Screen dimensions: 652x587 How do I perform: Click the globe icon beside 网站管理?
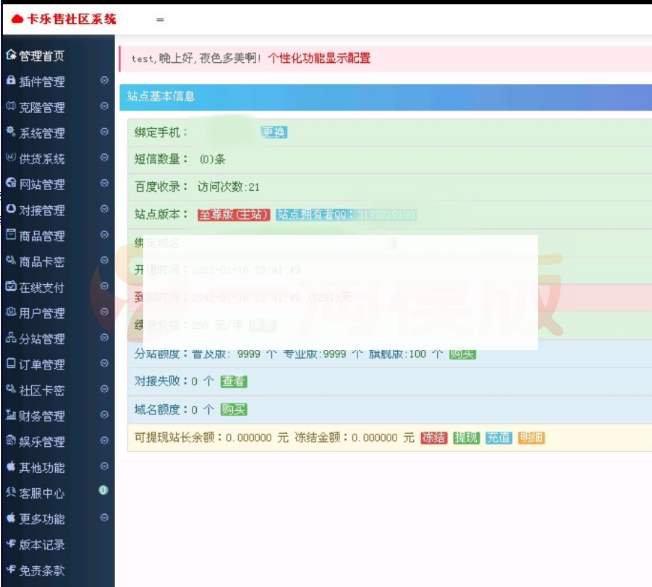click(x=10, y=184)
